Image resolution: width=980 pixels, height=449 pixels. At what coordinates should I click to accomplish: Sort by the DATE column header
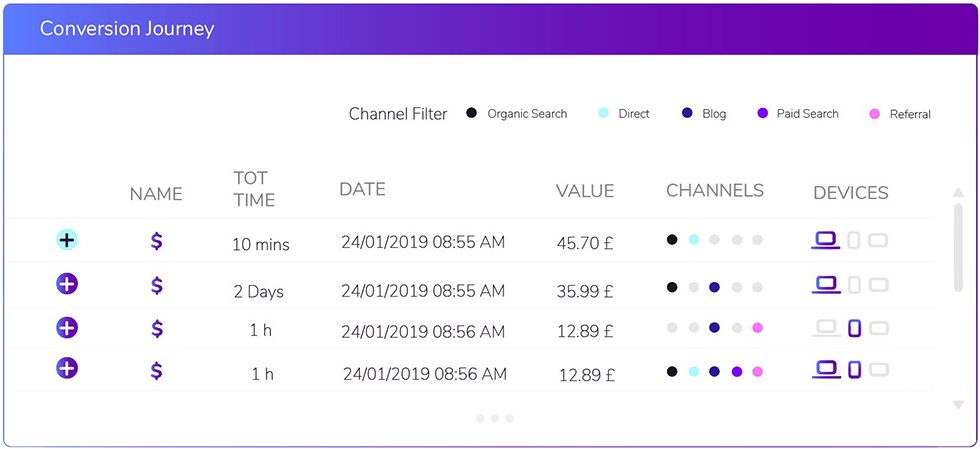(x=362, y=189)
